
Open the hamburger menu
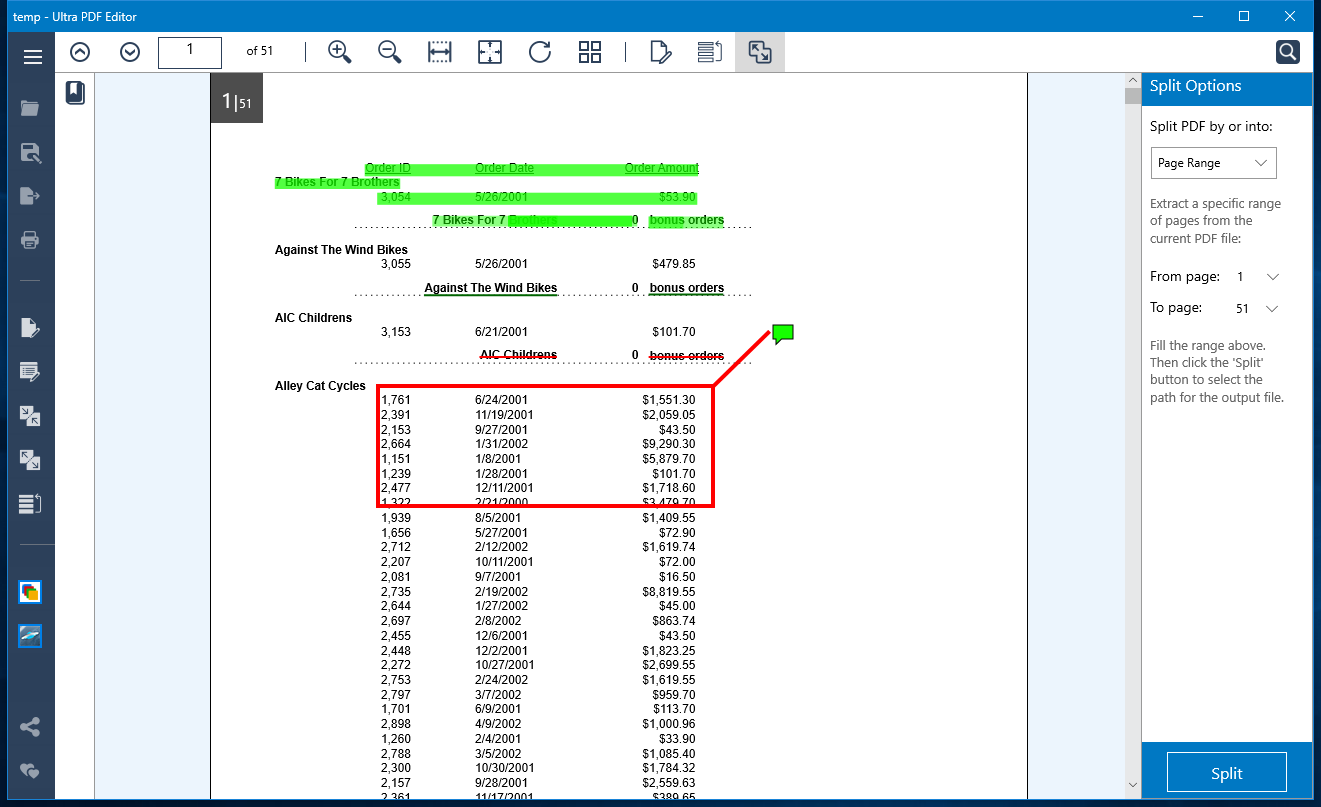point(33,57)
